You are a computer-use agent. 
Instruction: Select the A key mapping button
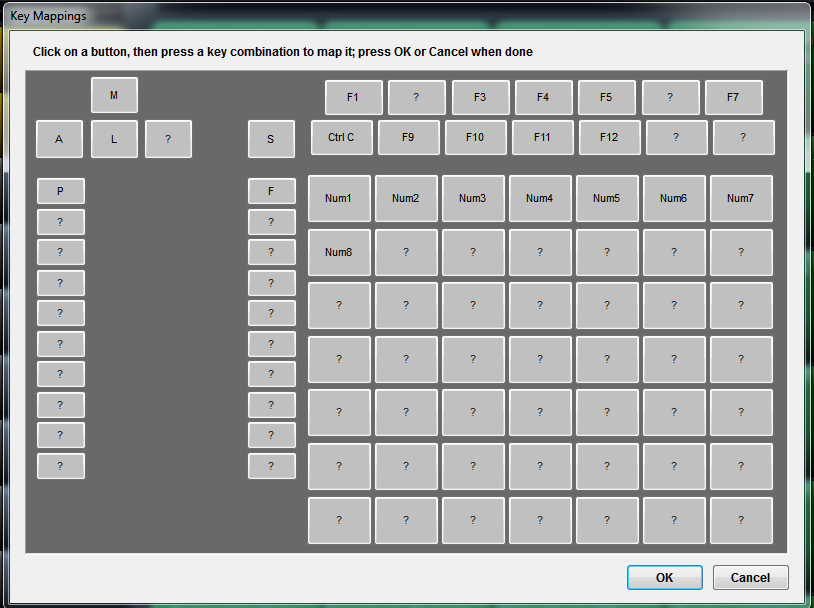pyautogui.click(x=60, y=140)
